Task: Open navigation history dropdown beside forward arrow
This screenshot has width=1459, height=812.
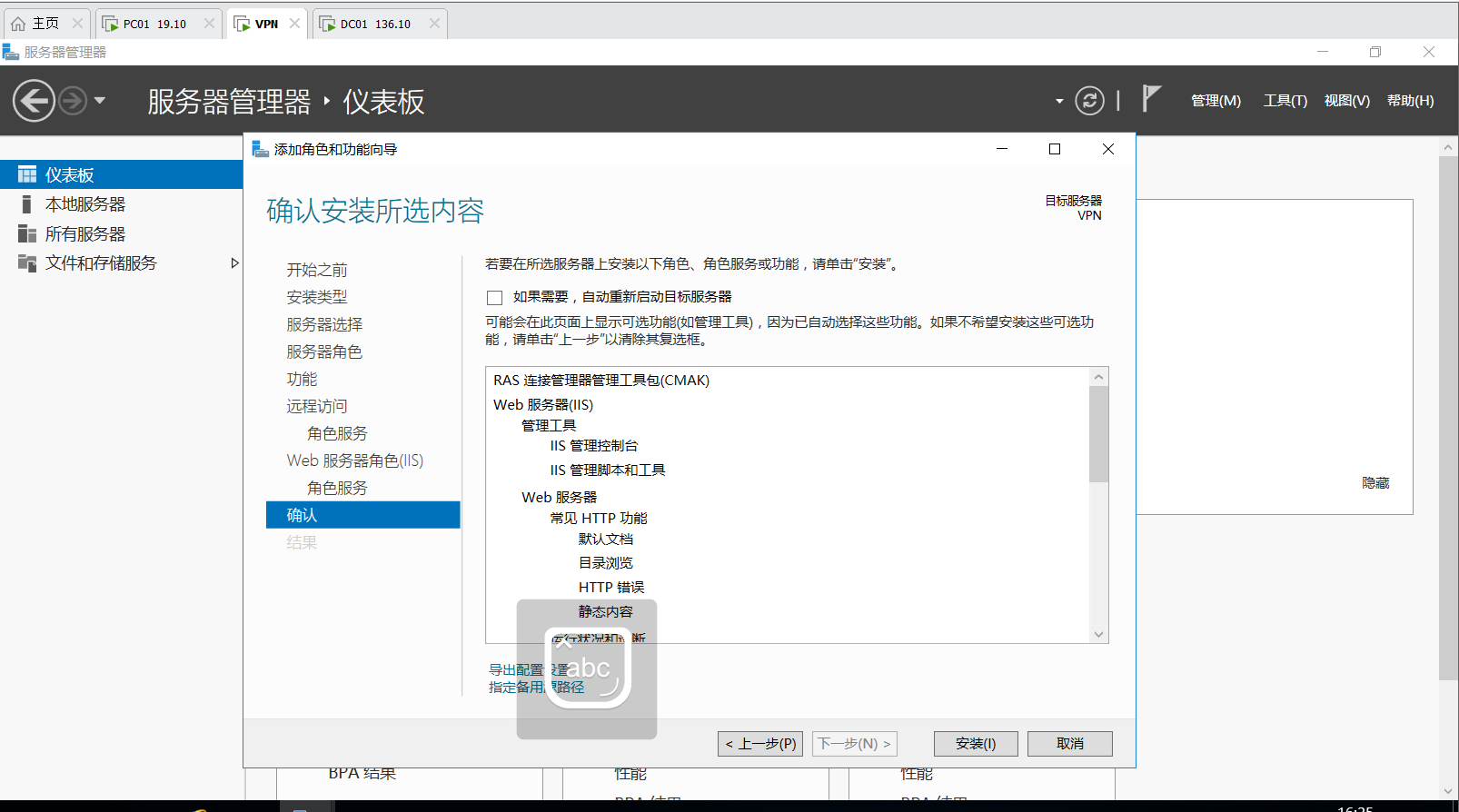Action: [x=100, y=100]
